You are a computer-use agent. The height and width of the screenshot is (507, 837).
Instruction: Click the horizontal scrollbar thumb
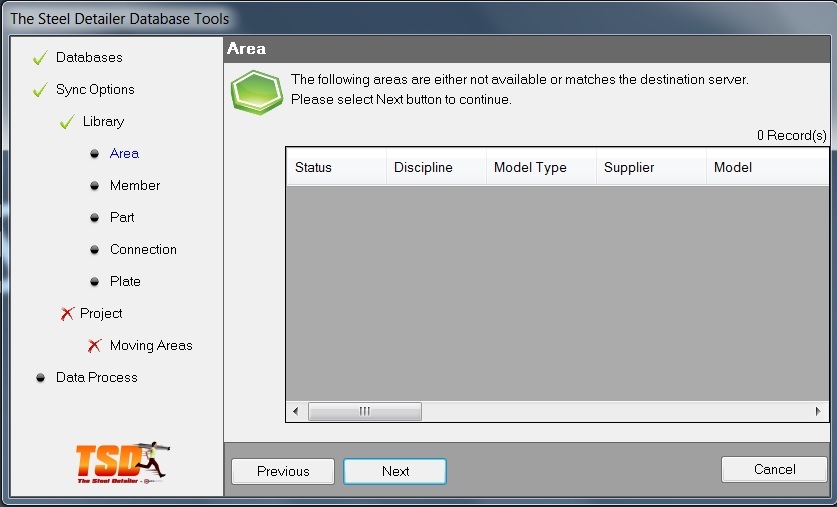(x=365, y=411)
